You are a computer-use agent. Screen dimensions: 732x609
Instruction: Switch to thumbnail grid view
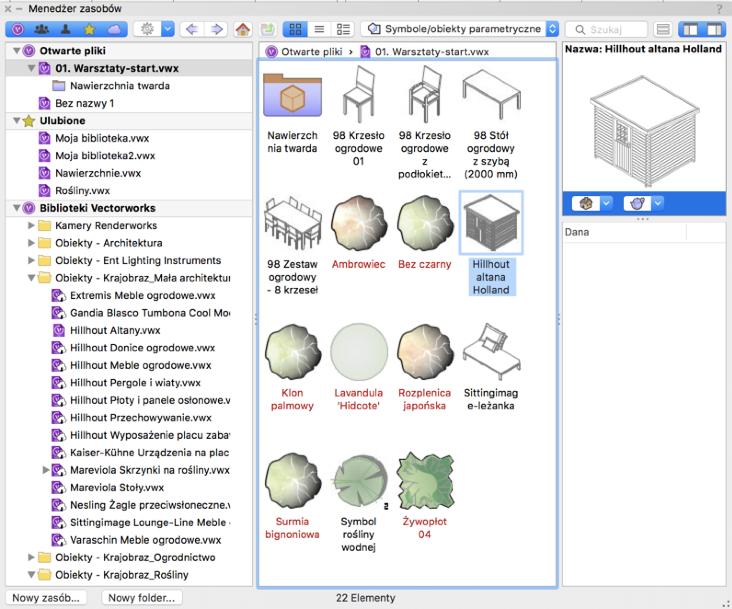coord(295,29)
